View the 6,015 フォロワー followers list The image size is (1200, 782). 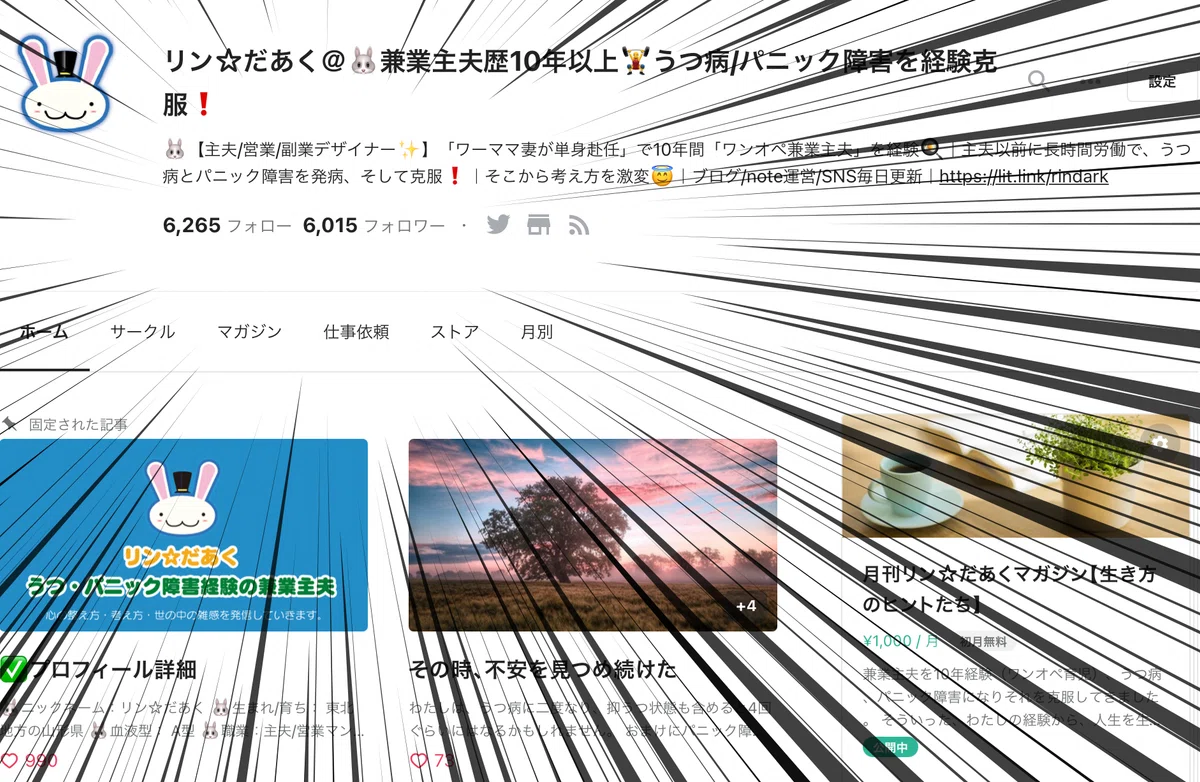tap(374, 225)
